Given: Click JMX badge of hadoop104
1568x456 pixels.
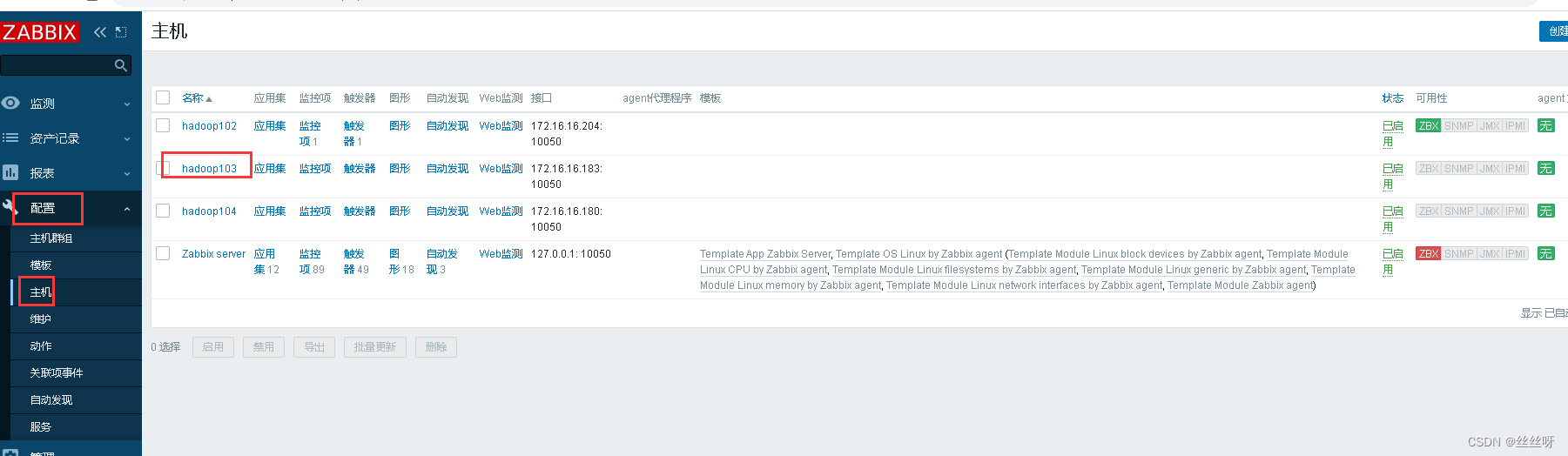Looking at the screenshot, I should pyautogui.click(x=1490, y=211).
